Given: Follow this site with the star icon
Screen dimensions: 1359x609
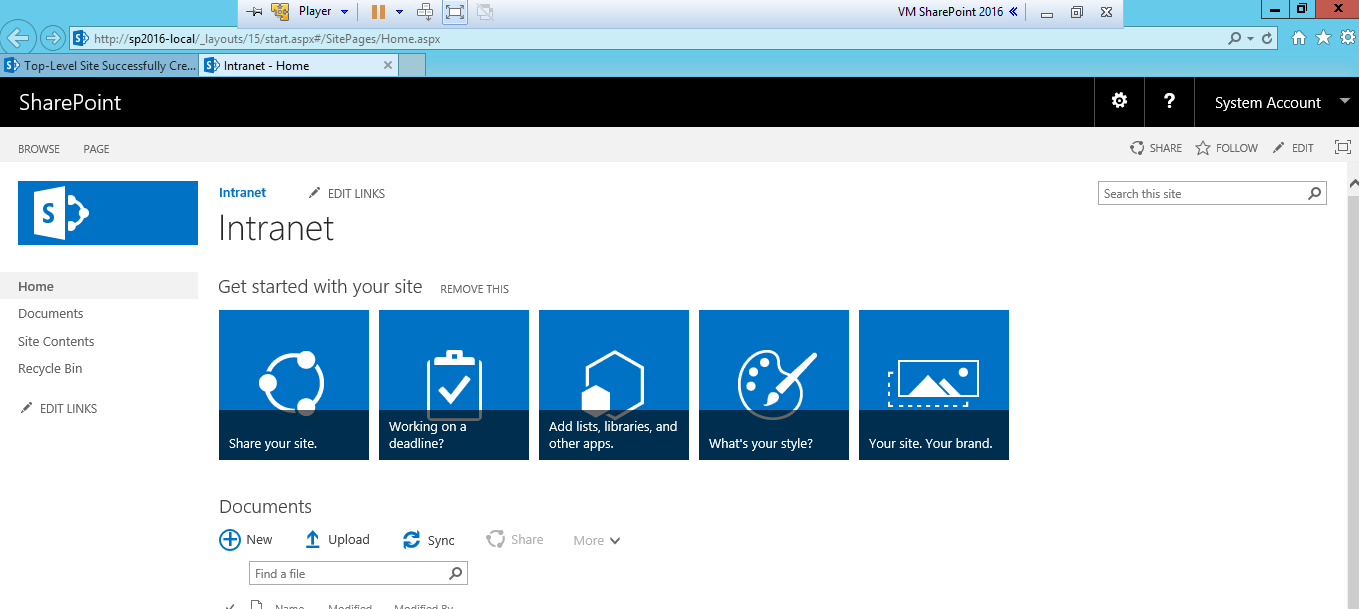Looking at the screenshot, I should click(1203, 148).
